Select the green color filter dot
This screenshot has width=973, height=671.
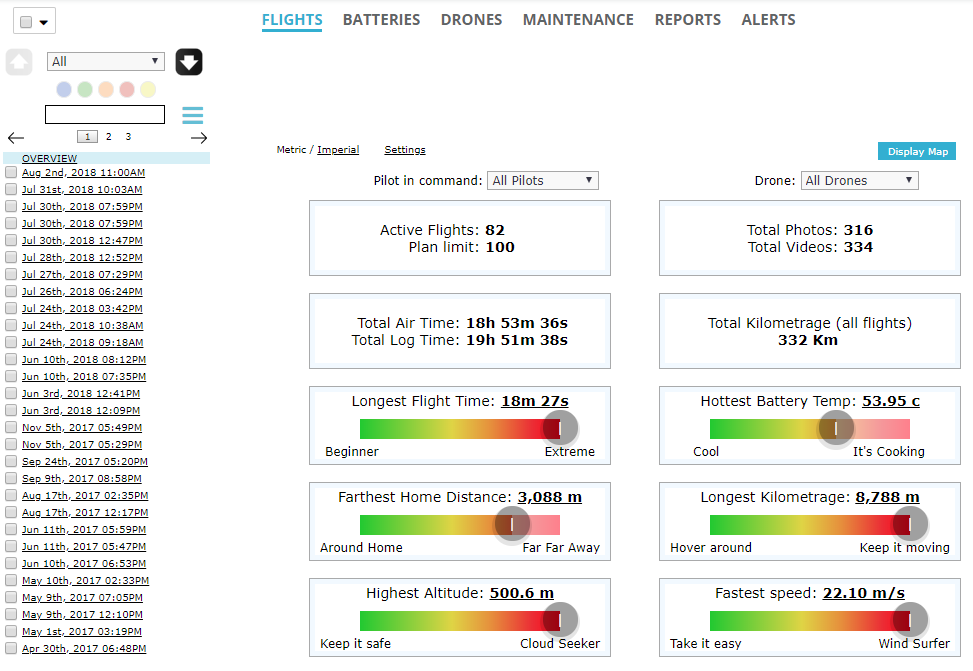pyautogui.click(x=85, y=89)
